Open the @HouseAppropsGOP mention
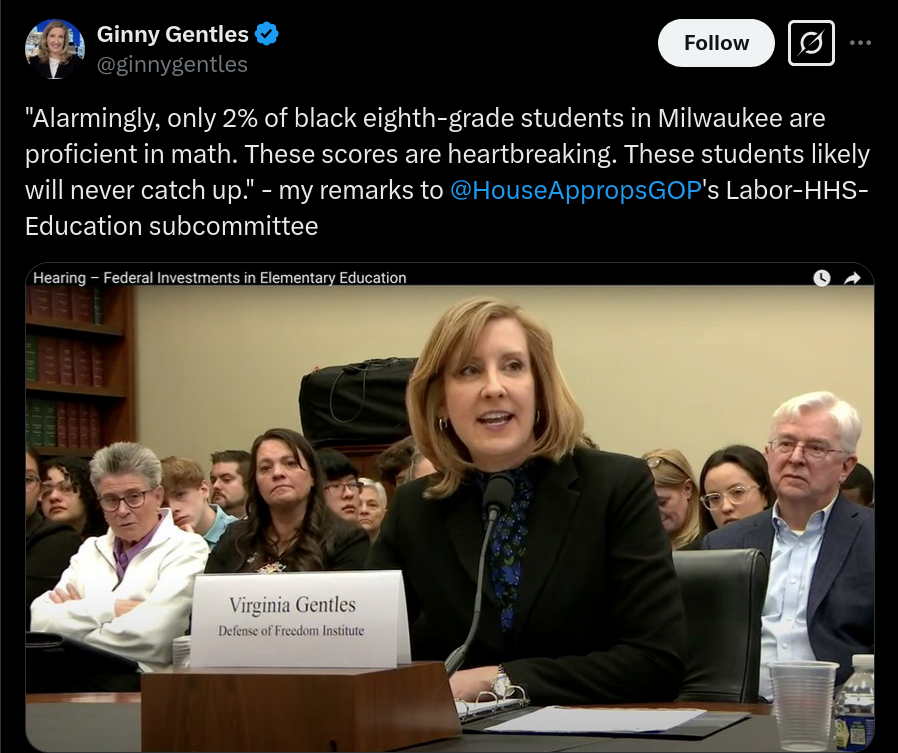The width and height of the screenshot is (898, 753). click(x=576, y=190)
